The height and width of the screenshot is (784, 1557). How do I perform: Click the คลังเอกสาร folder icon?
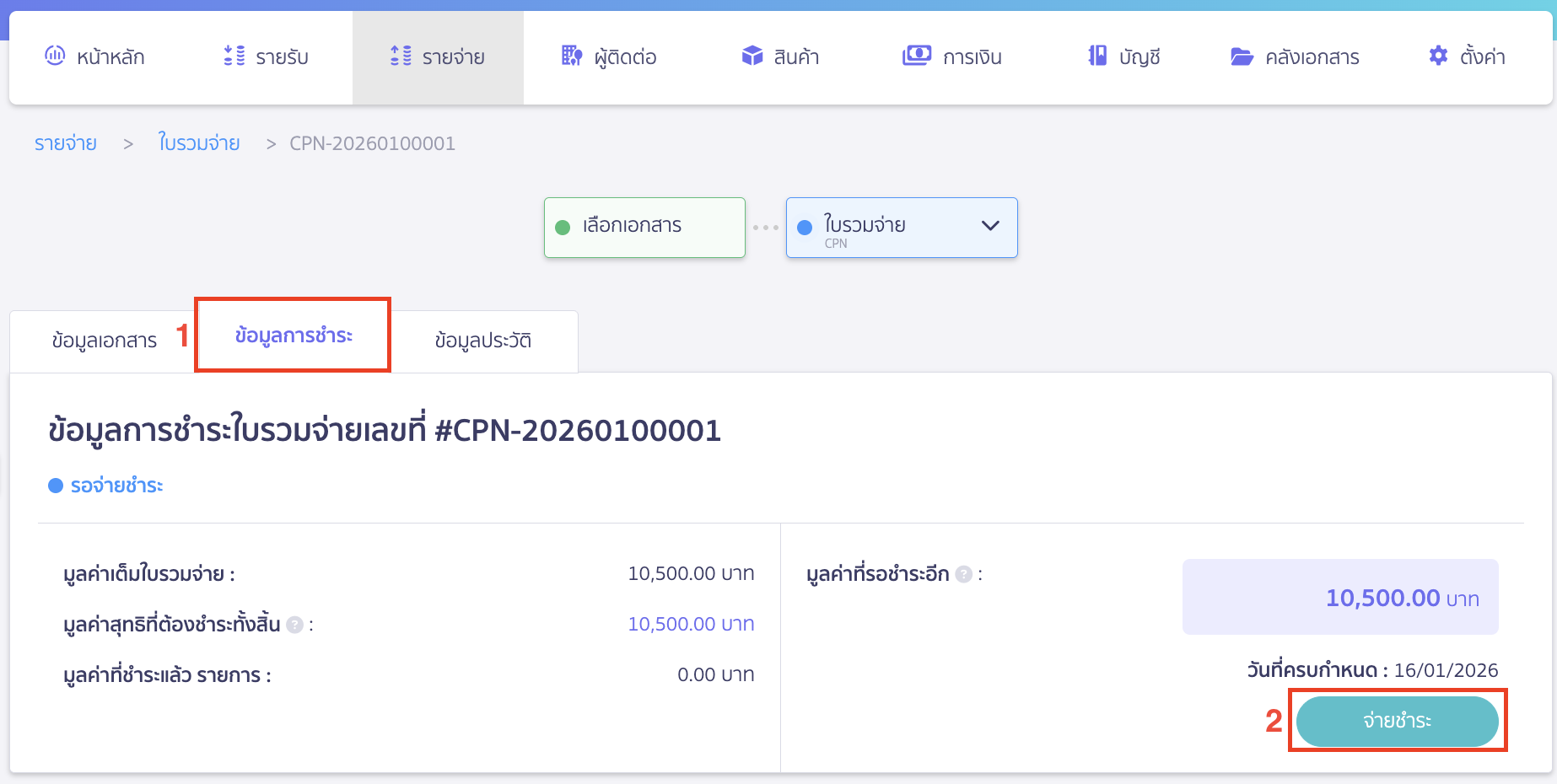click(x=1242, y=56)
